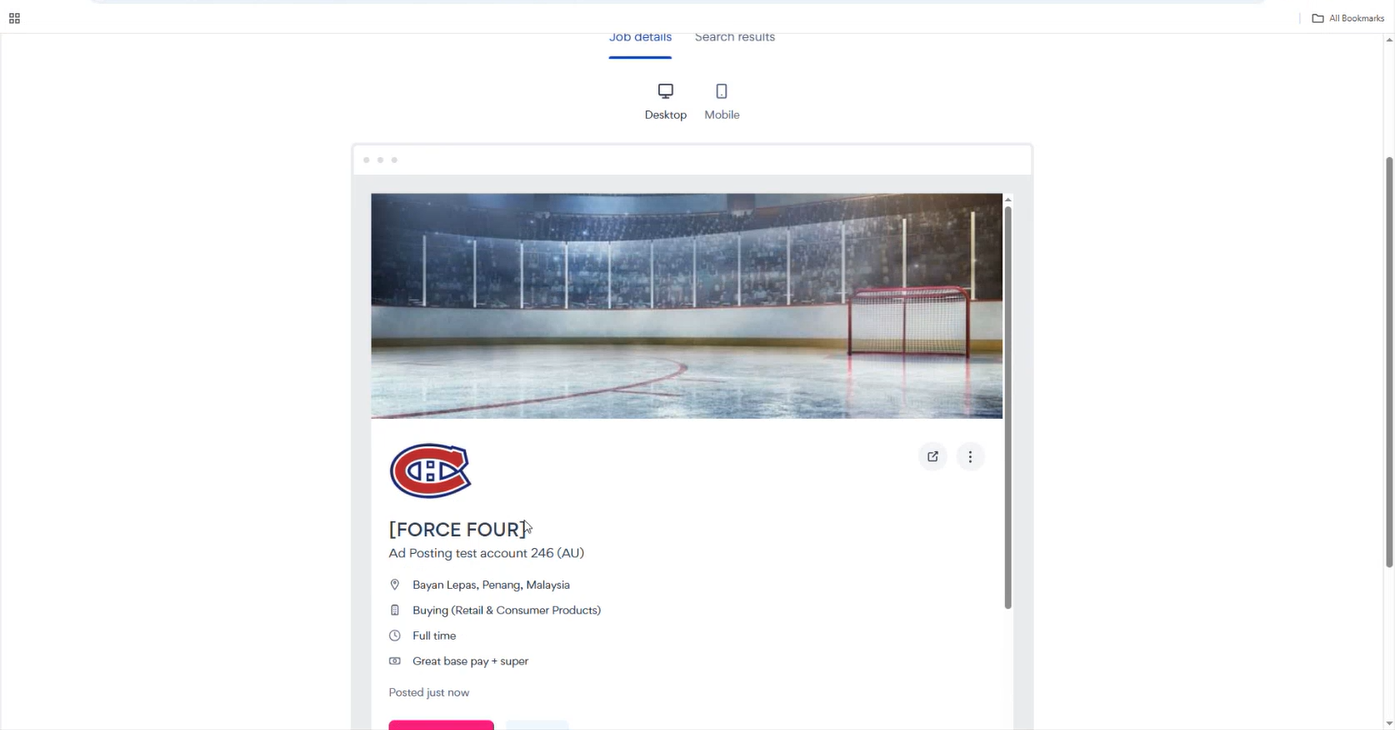
Task: Open the three-dot more options menu
Action: point(970,457)
